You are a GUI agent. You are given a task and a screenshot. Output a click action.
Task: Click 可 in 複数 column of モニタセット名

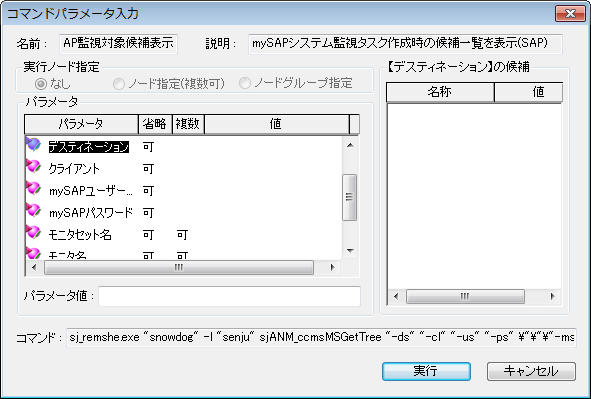(x=182, y=235)
